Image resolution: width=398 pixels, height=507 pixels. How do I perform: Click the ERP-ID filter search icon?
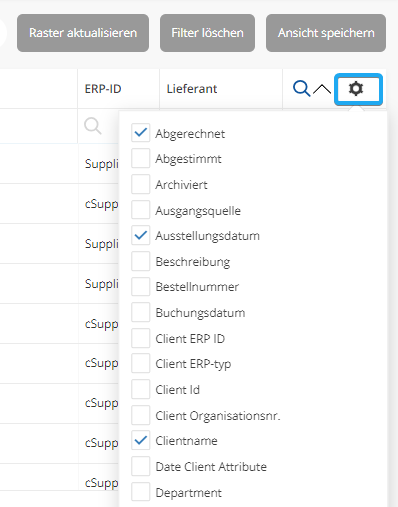(93, 126)
